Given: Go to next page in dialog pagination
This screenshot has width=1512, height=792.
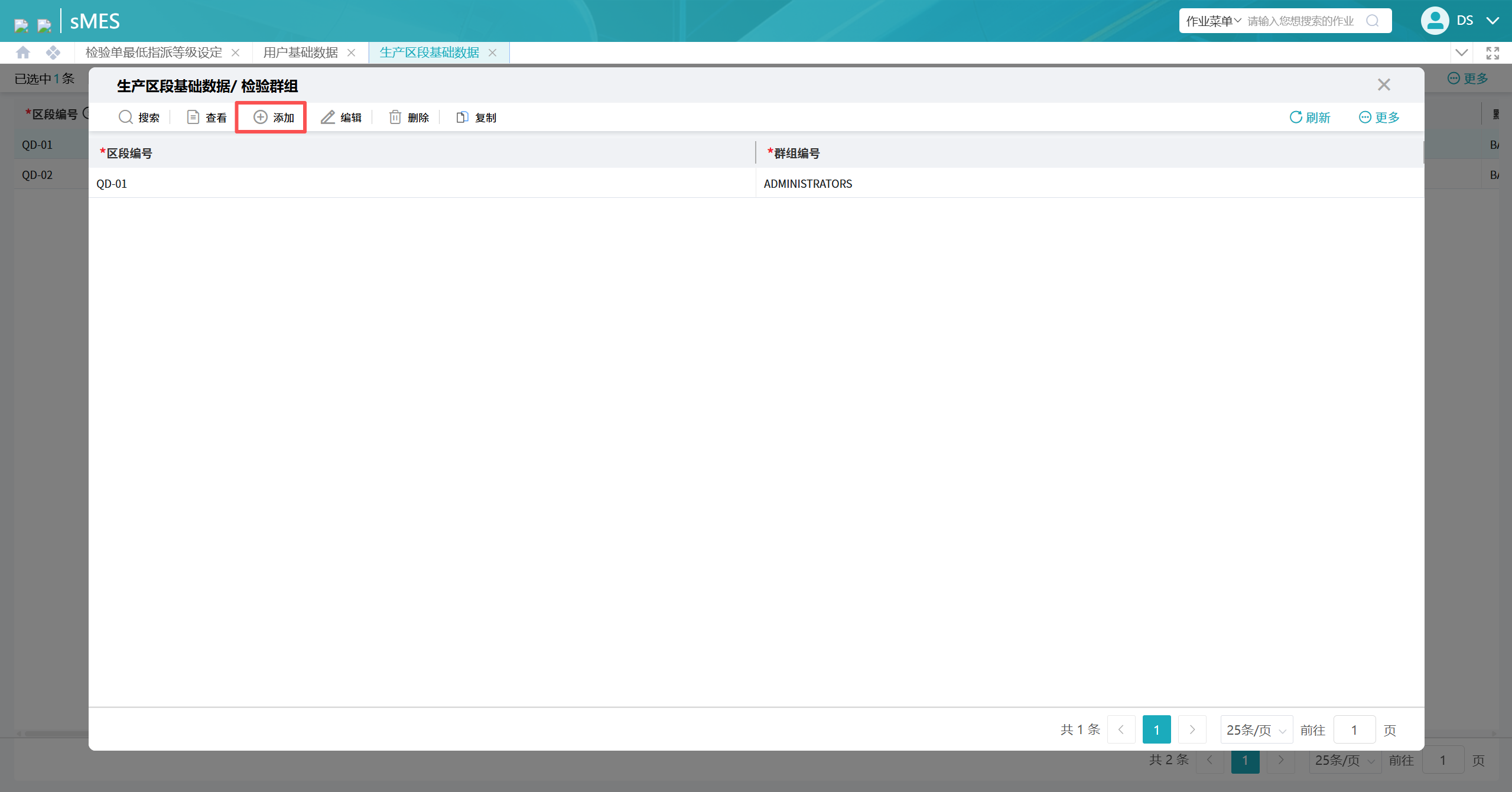Looking at the screenshot, I should tap(1192, 730).
